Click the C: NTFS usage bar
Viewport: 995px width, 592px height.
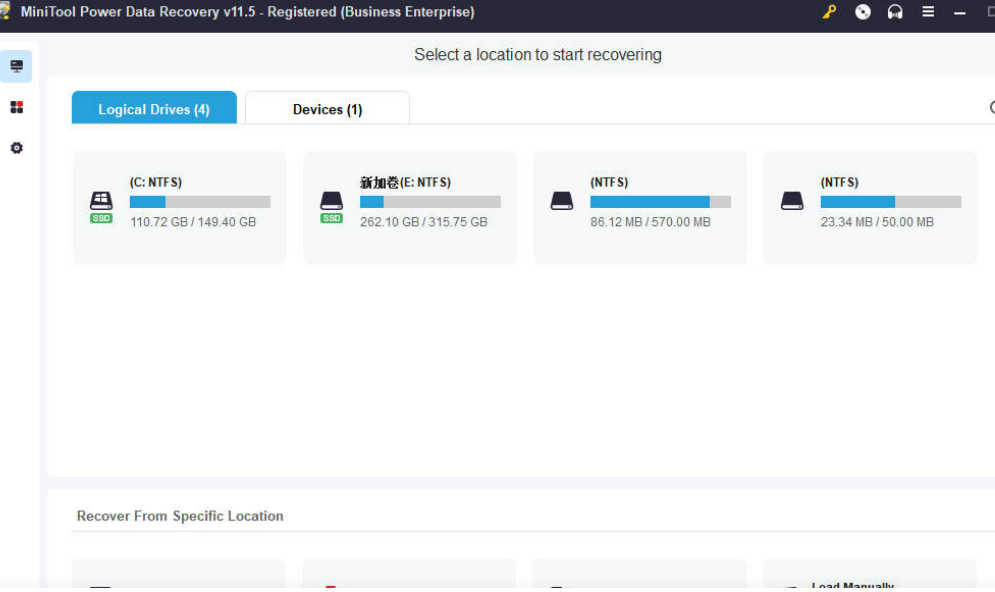tap(200, 202)
